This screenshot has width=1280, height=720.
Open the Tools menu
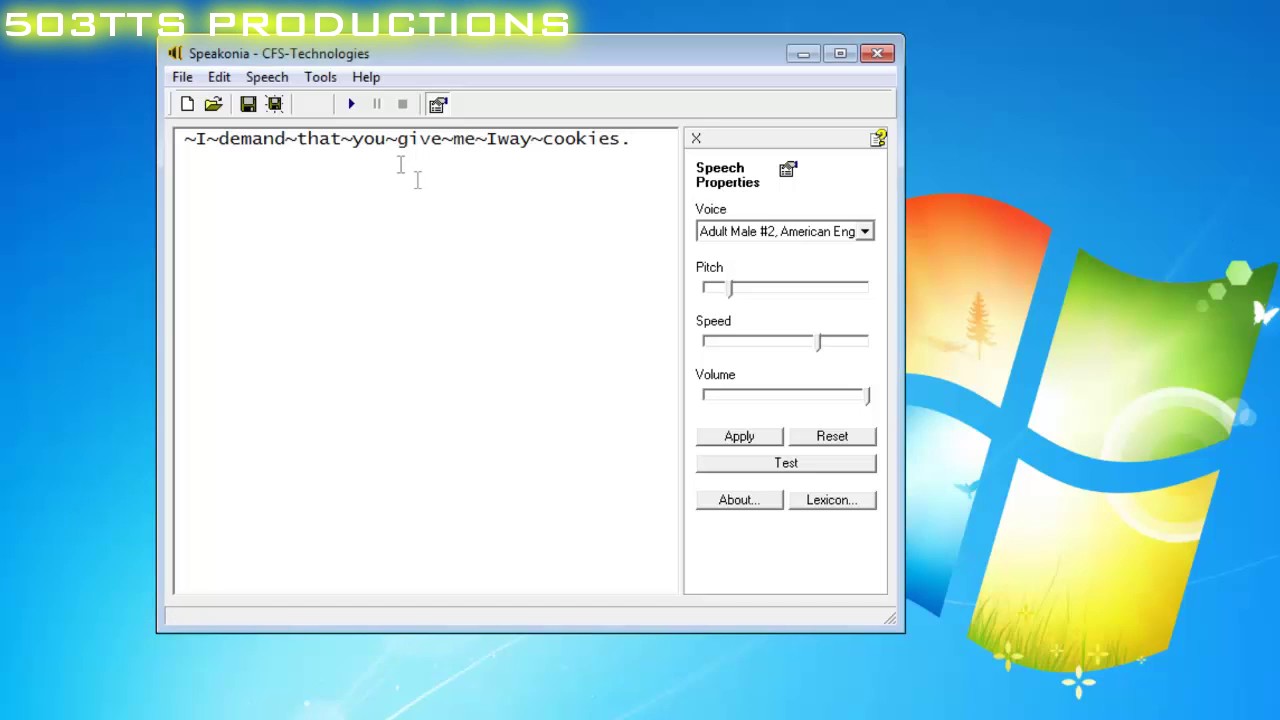pos(320,77)
